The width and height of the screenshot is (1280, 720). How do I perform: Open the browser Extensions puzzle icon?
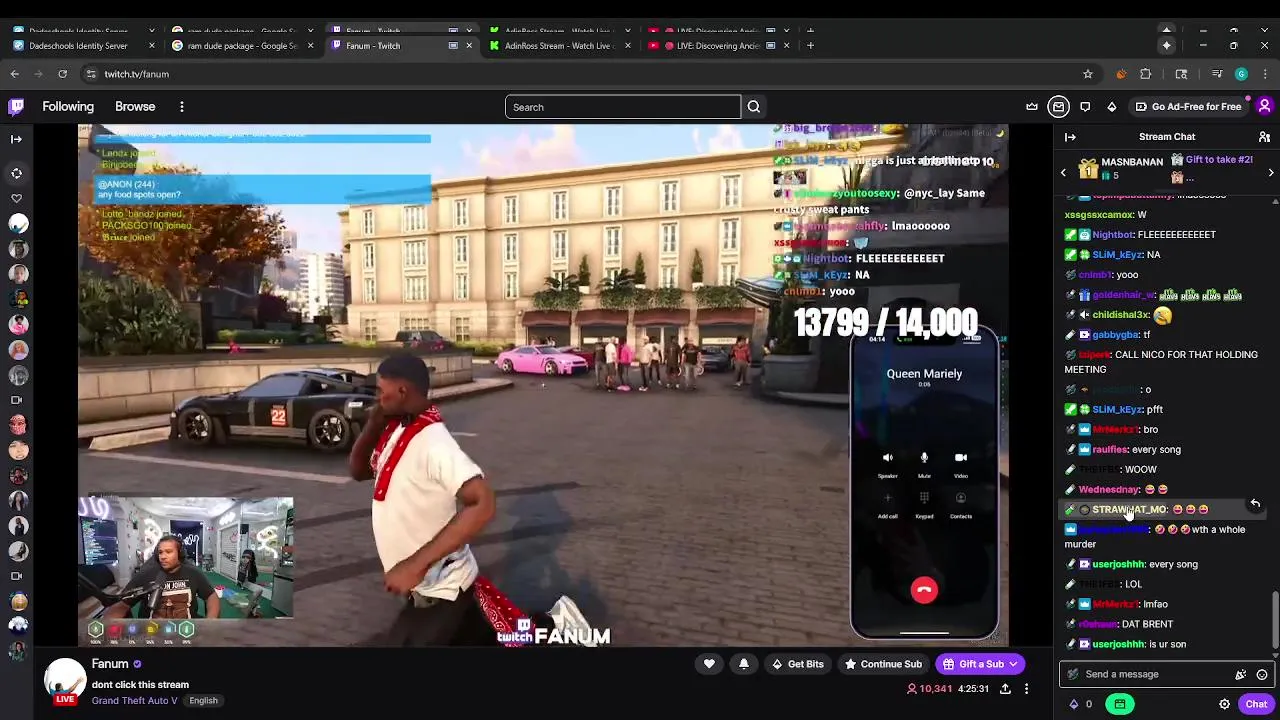tap(1146, 74)
